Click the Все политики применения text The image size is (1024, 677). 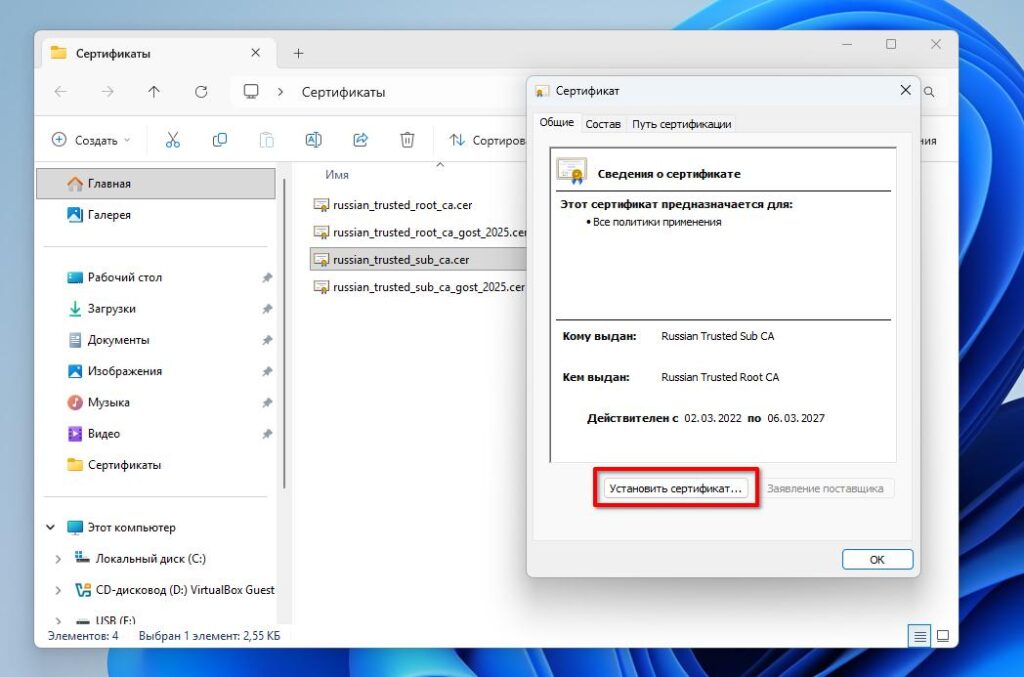coord(657,222)
